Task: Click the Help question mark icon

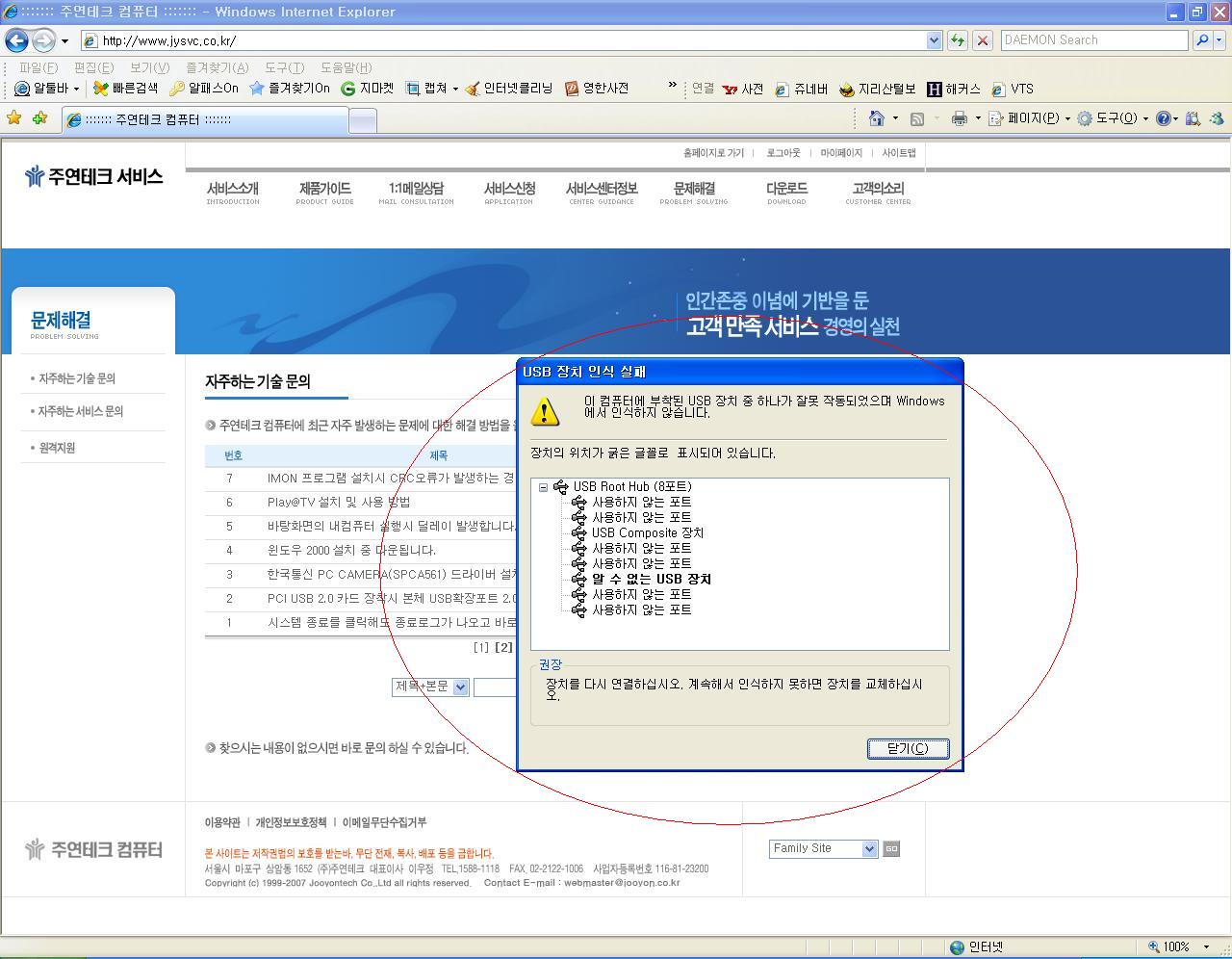Action: tap(1163, 118)
